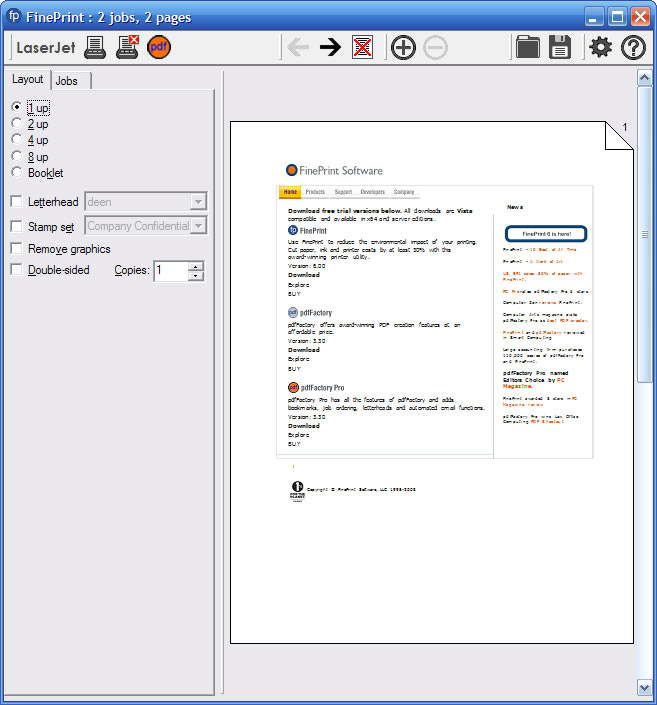Enable the Remove graphics checkbox
Image resolution: width=657 pixels, height=705 pixels.
point(16,249)
